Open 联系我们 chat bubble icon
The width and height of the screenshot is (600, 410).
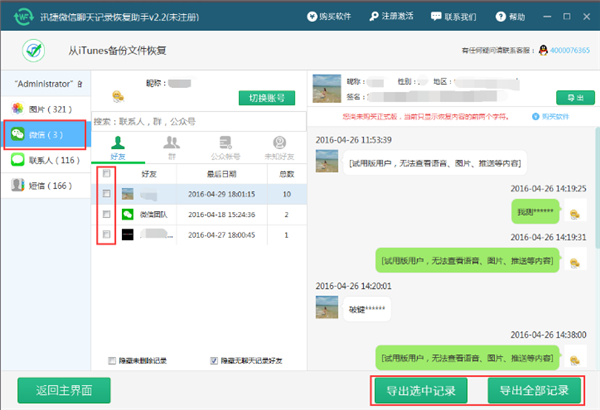click(x=436, y=16)
